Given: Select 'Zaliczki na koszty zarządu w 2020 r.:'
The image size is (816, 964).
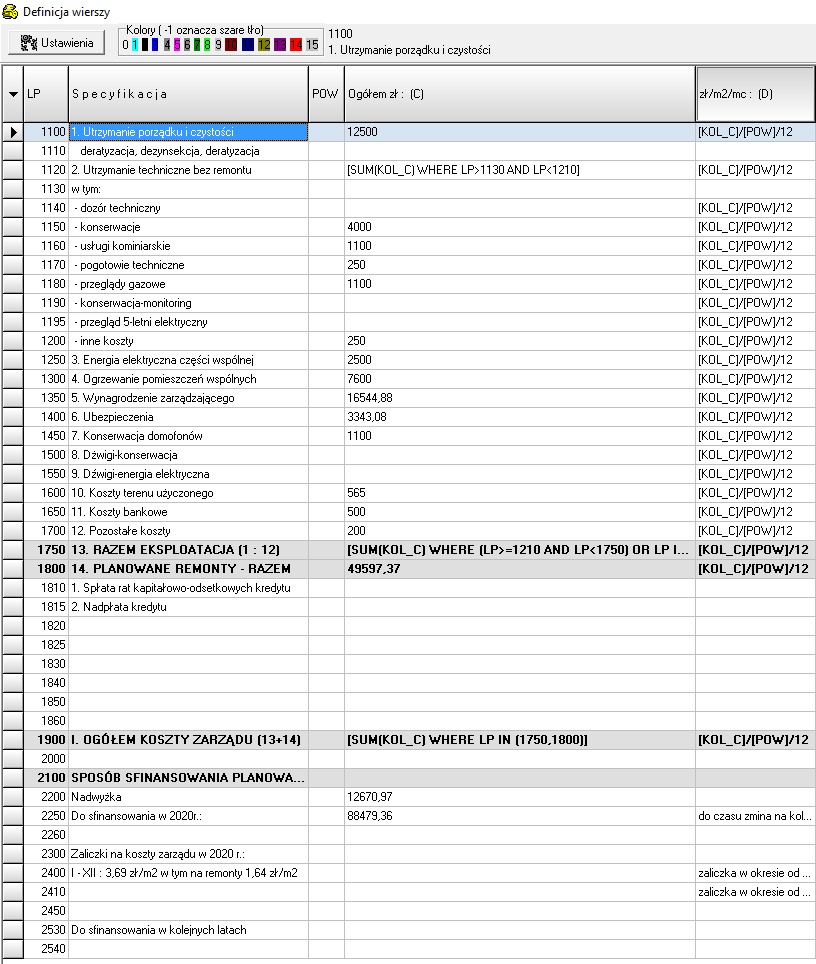Looking at the screenshot, I should 188,855.
